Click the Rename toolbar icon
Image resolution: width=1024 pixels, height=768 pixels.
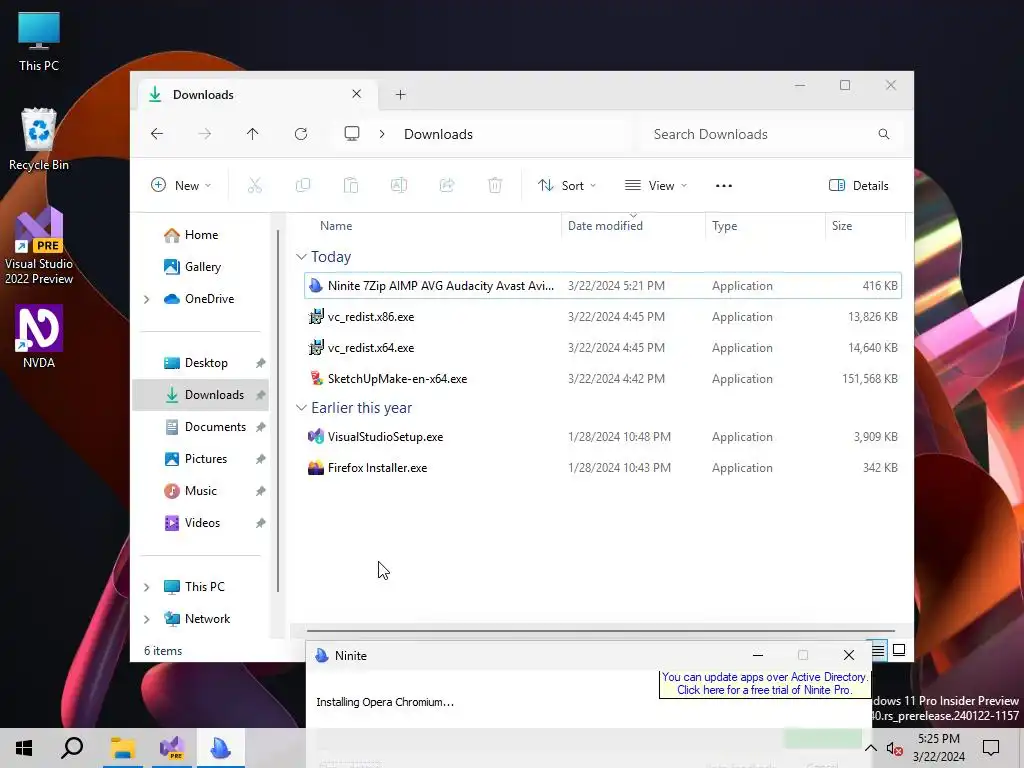[399, 185]
